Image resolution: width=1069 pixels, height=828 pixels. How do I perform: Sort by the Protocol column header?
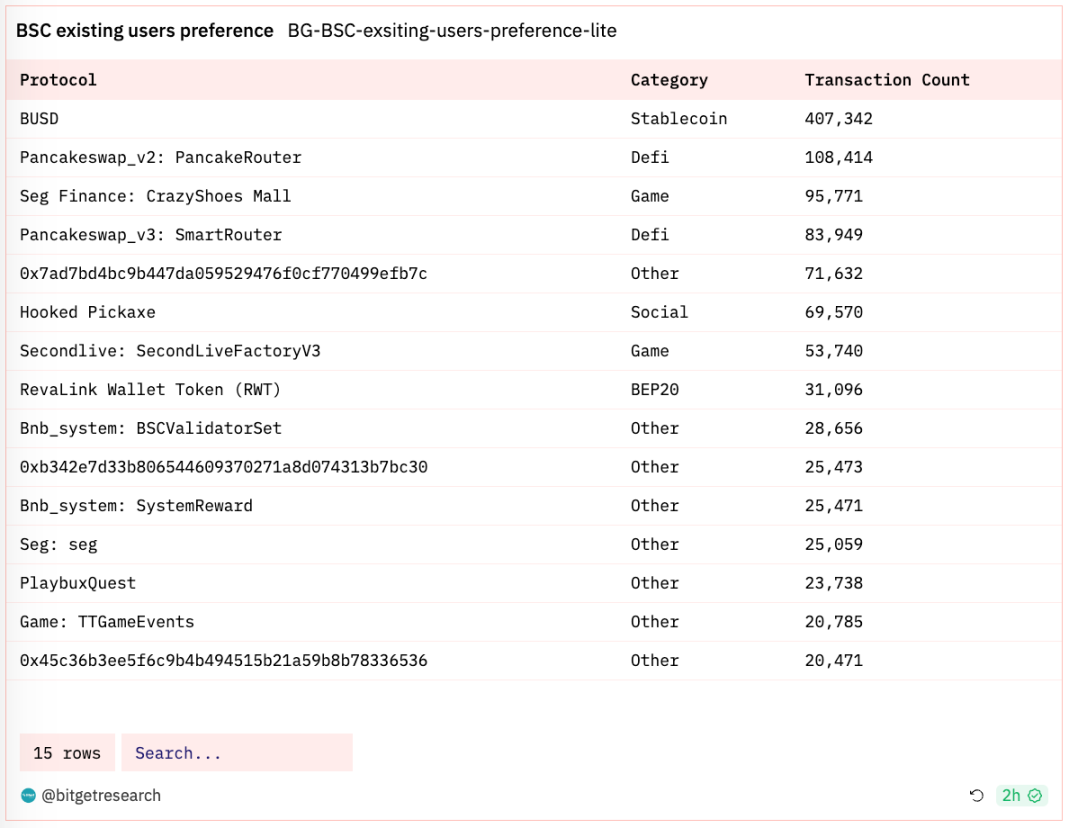58,80
